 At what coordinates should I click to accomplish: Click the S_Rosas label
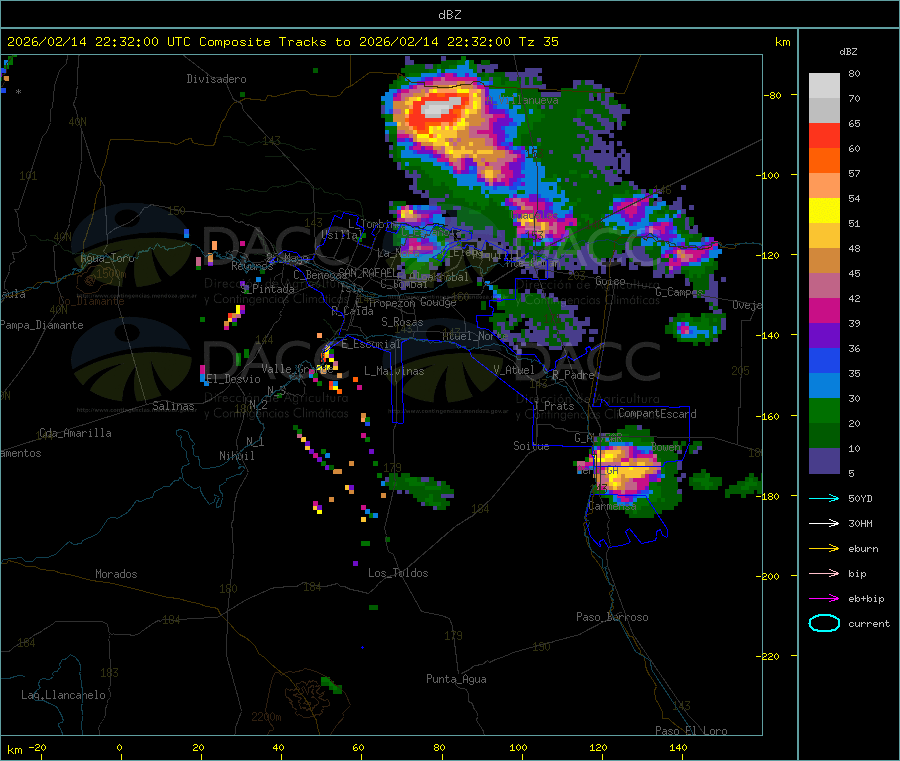[402, 322]
